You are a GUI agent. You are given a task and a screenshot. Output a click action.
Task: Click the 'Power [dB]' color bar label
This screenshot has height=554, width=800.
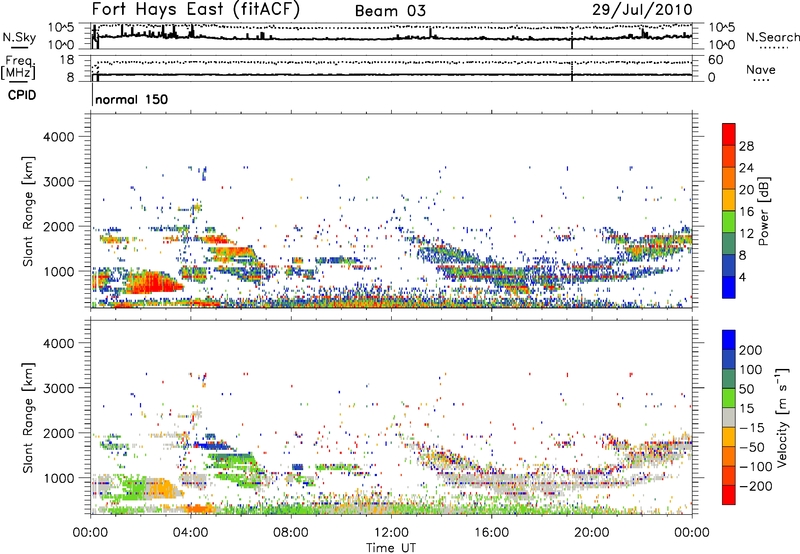point(764,211)
